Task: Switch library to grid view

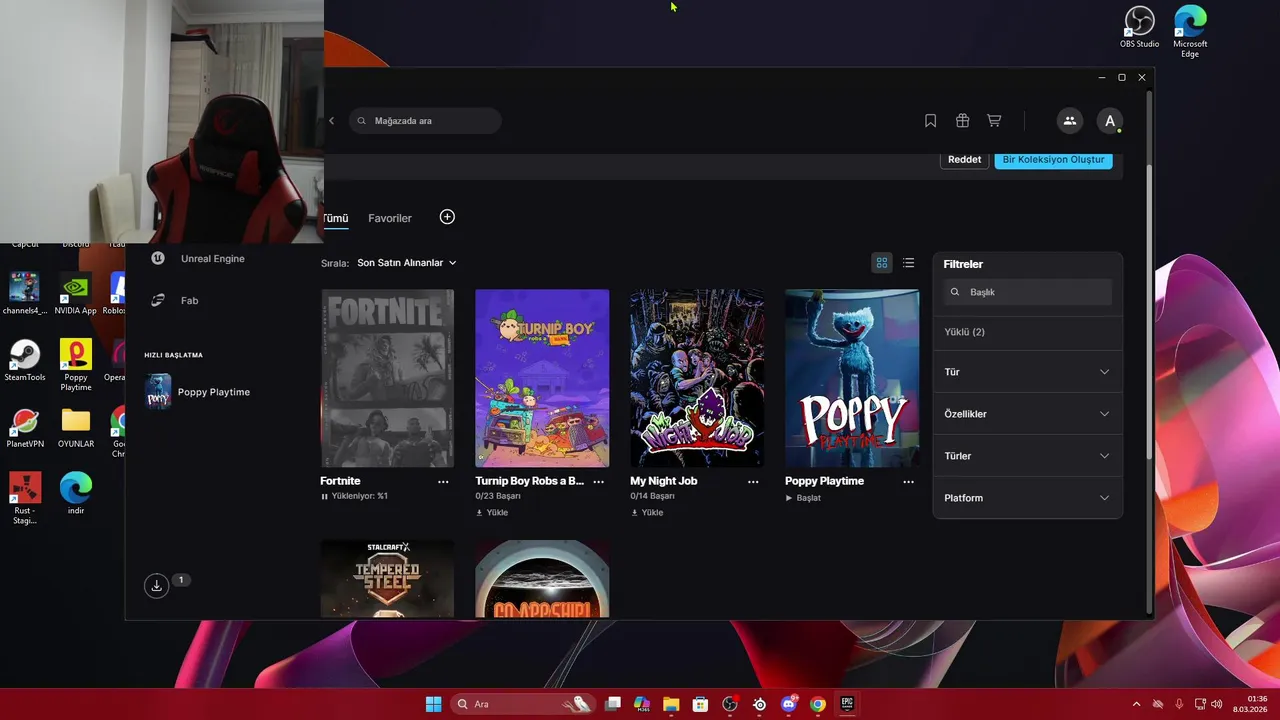Action: (882, 263)
